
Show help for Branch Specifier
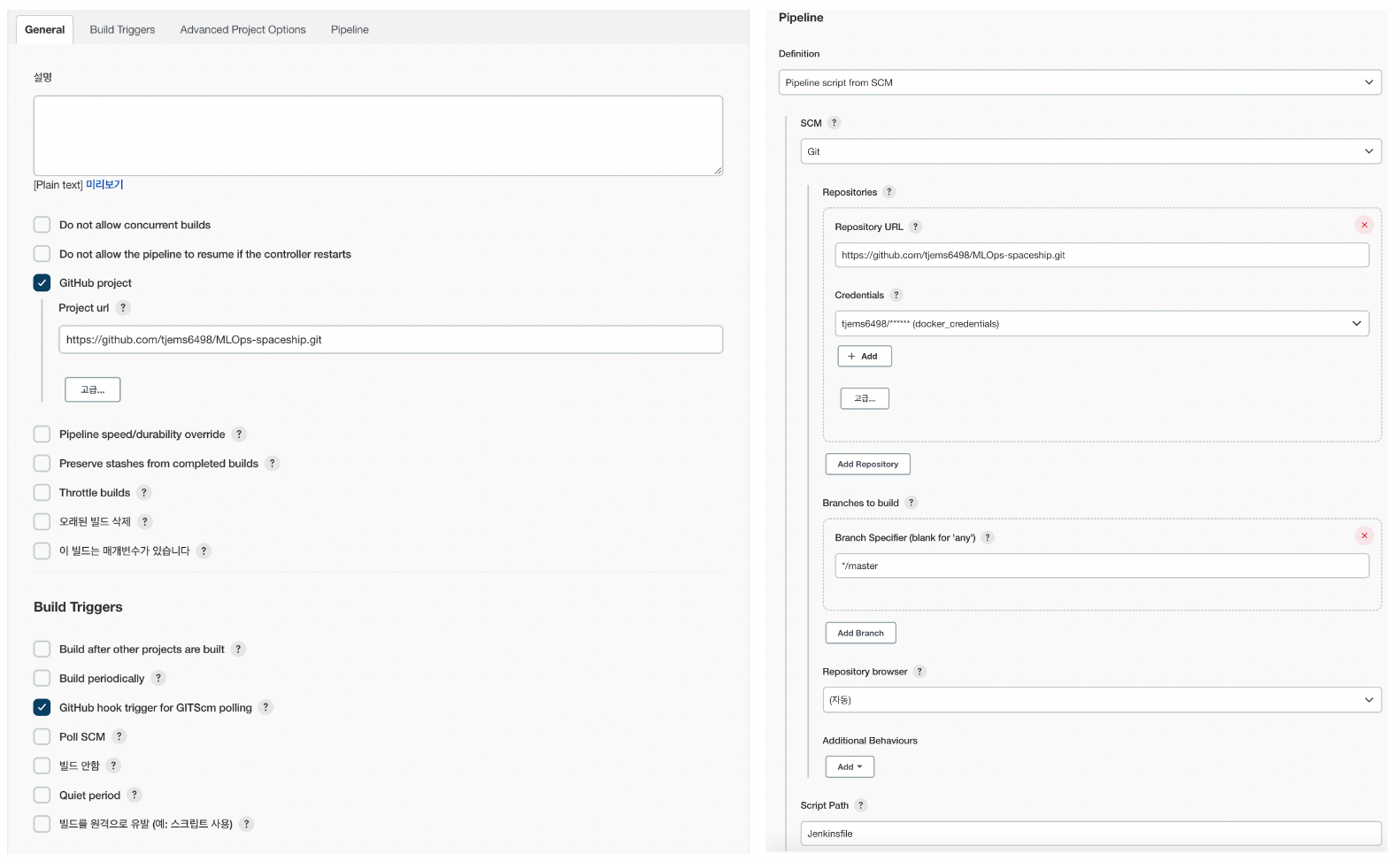point(988,537)
